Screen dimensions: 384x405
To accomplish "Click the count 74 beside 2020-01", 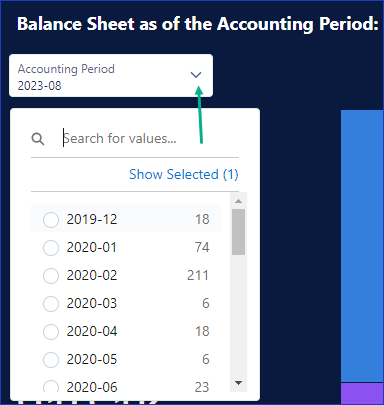I will tap(202, 248).
